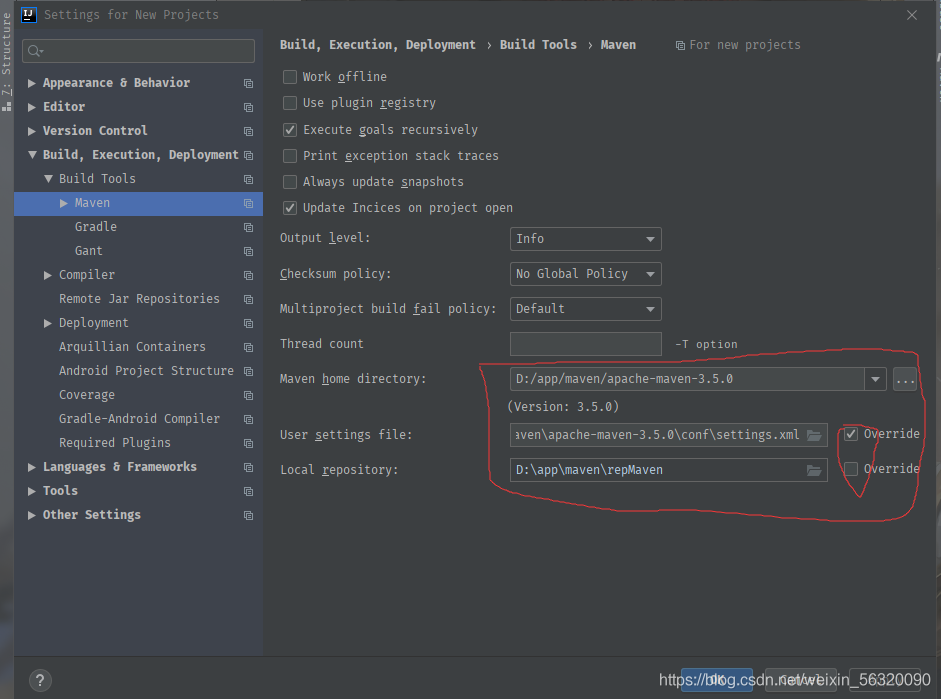Click Build Tools in the breadcrumb
The height and width of the screenshot is (699, 941).
(538, 45)
